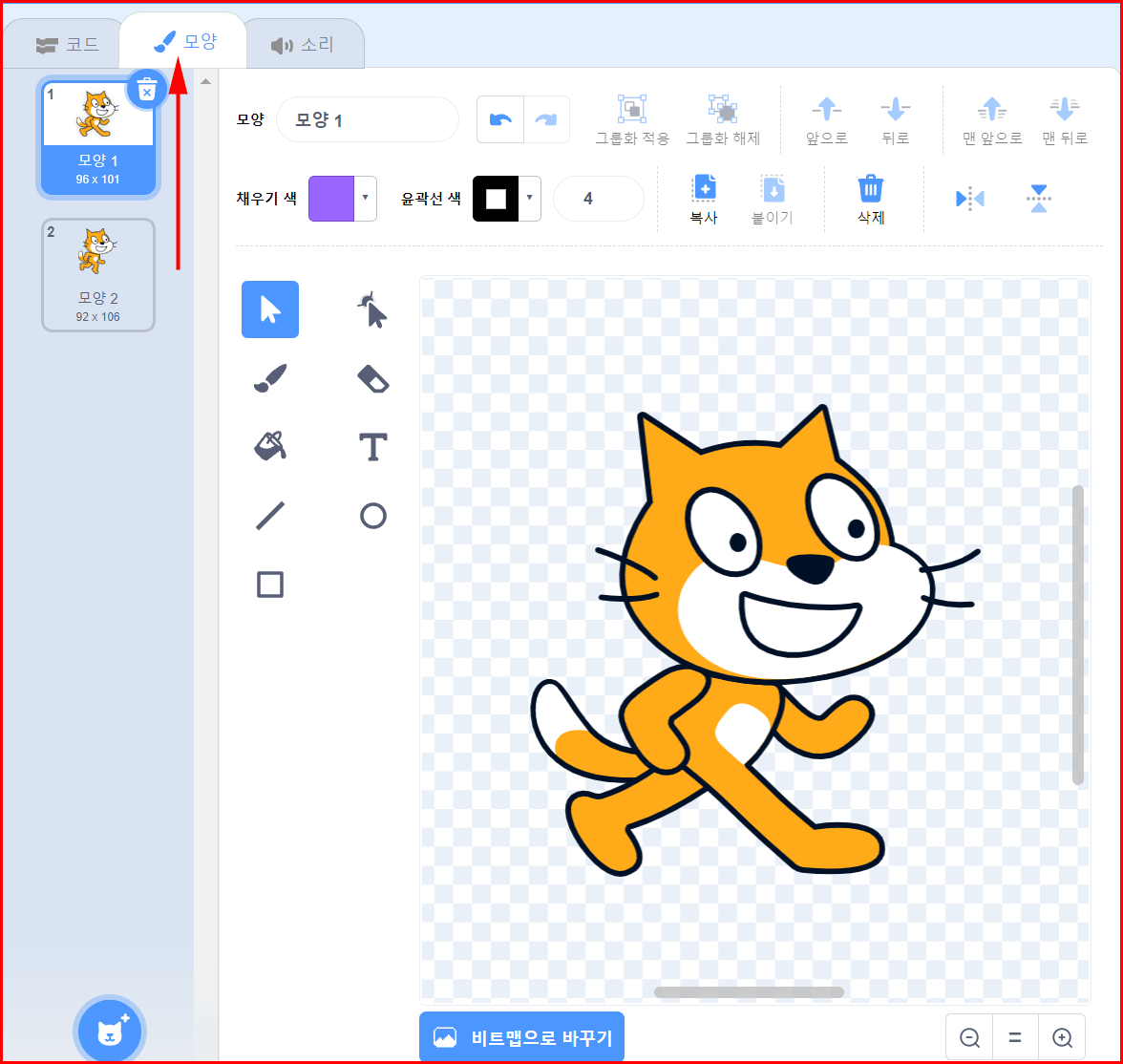Click the 그룹화 해제 ungroup icon
This screenshot has height=1064, width=1123.
tap(723, 110)
